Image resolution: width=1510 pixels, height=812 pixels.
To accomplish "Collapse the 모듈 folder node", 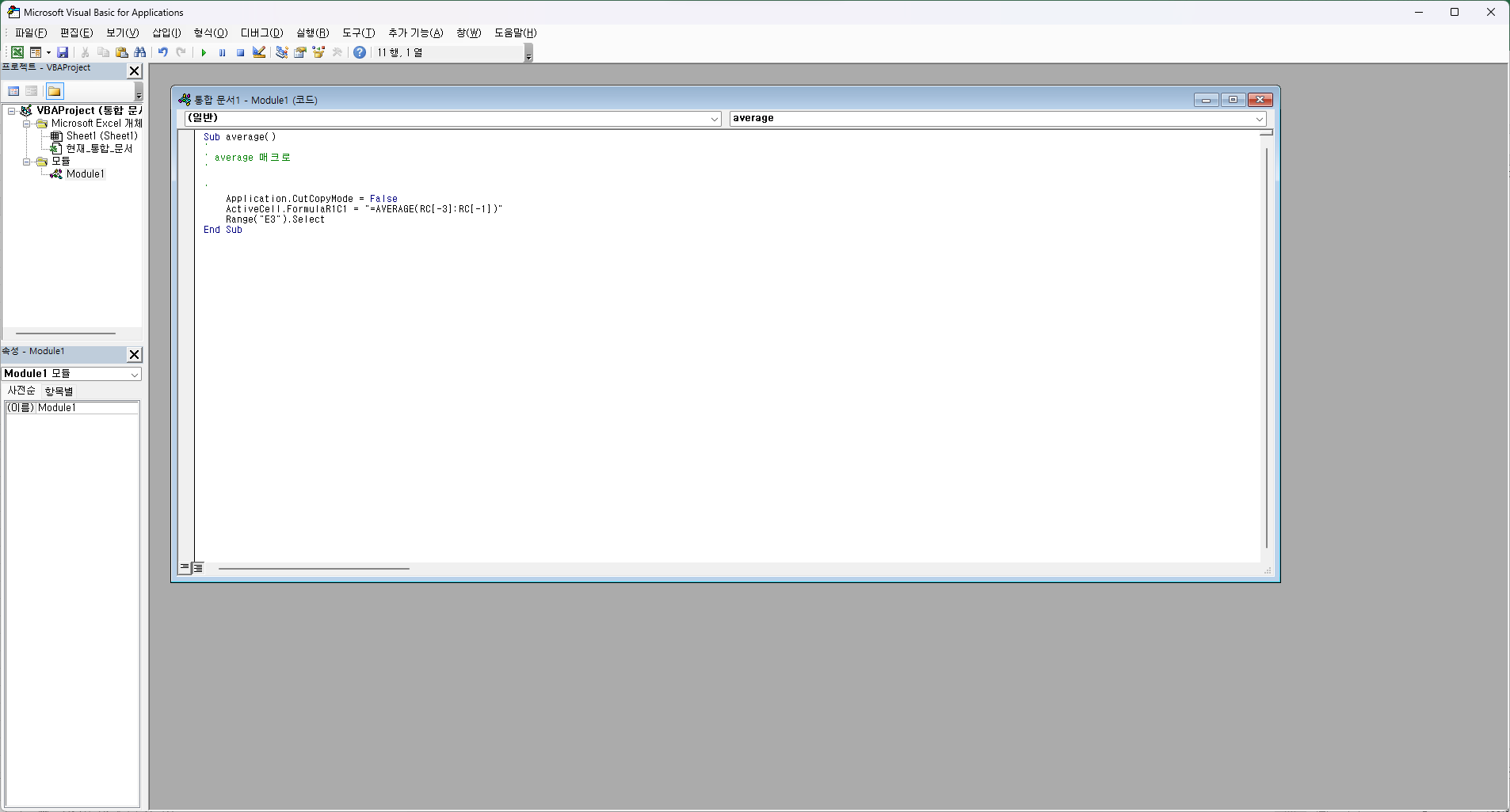I will 26,162.
